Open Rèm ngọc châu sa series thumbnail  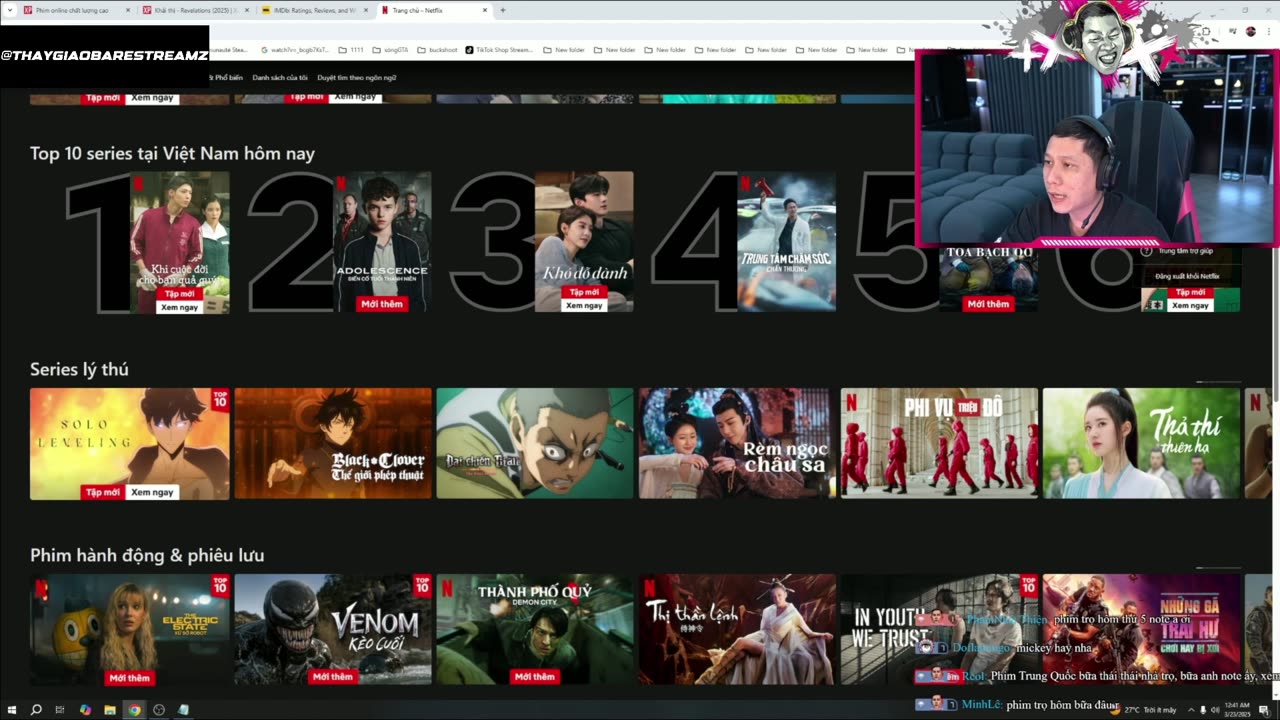click(735, 443)
